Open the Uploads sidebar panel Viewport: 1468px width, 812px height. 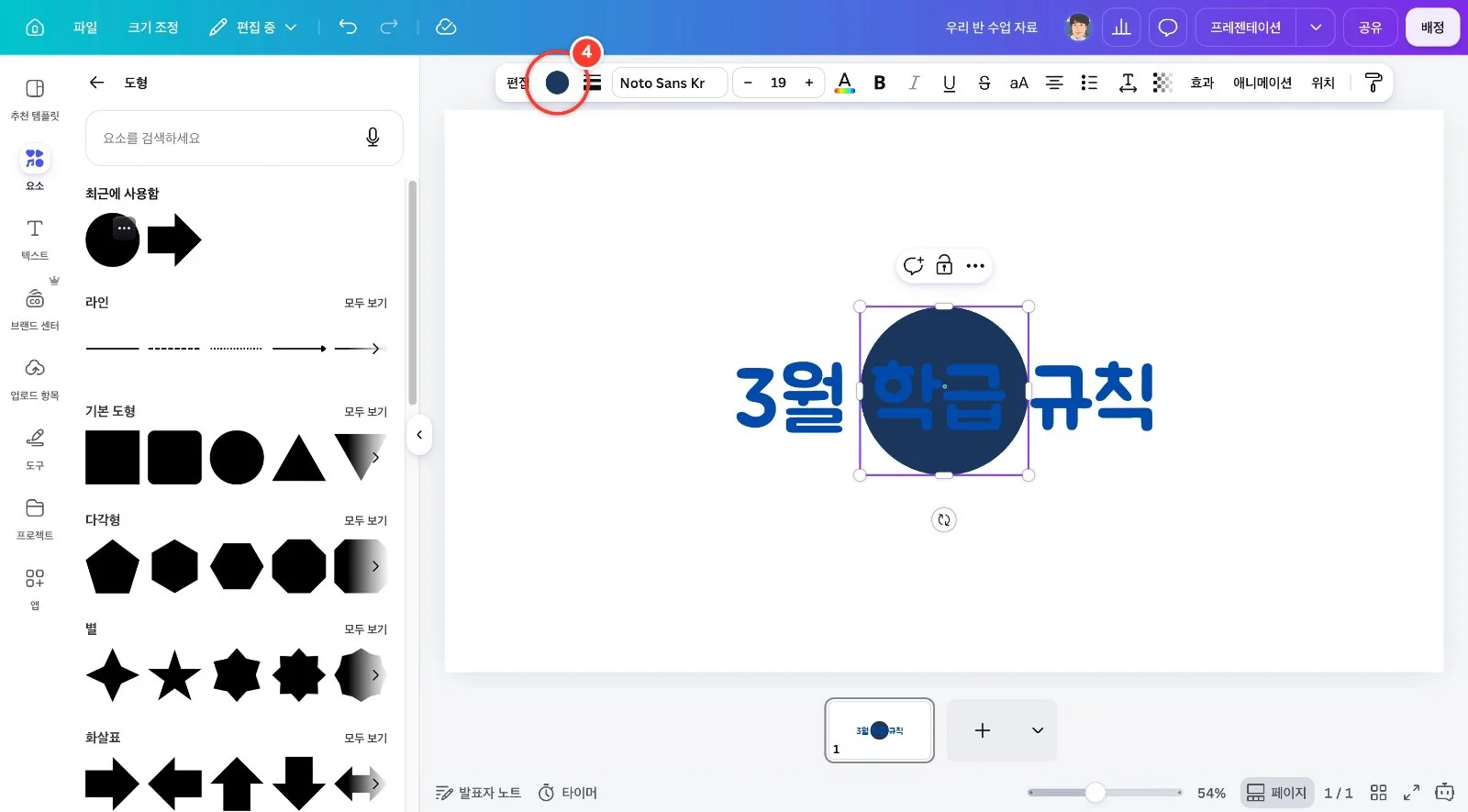click(x=35, y=378)
